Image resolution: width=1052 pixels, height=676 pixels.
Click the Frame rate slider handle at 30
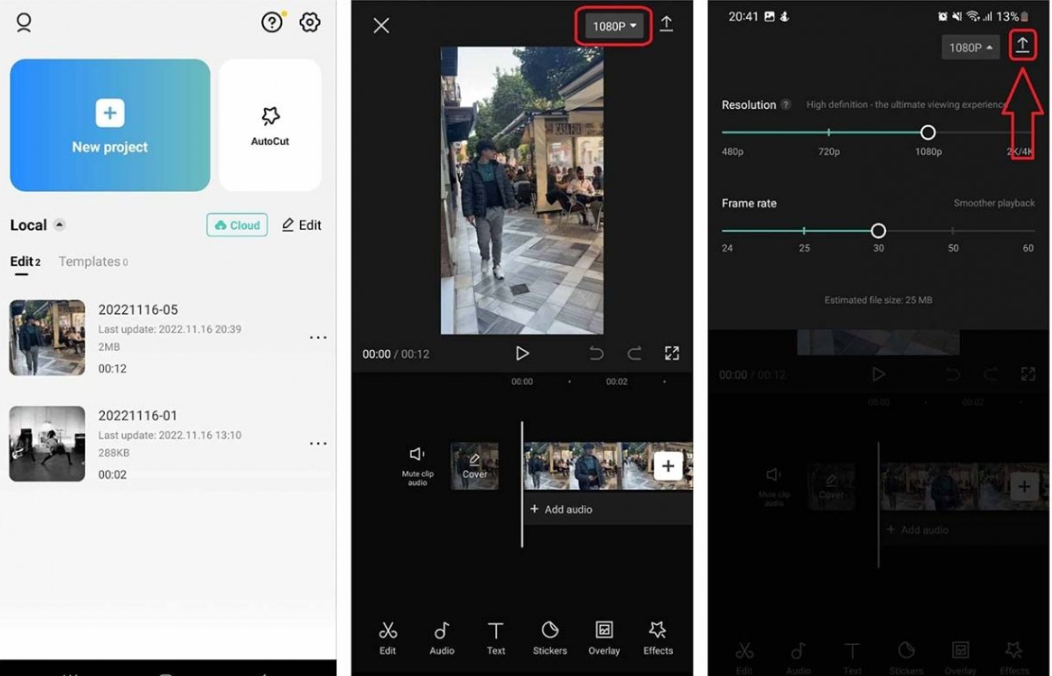point(878,231)
